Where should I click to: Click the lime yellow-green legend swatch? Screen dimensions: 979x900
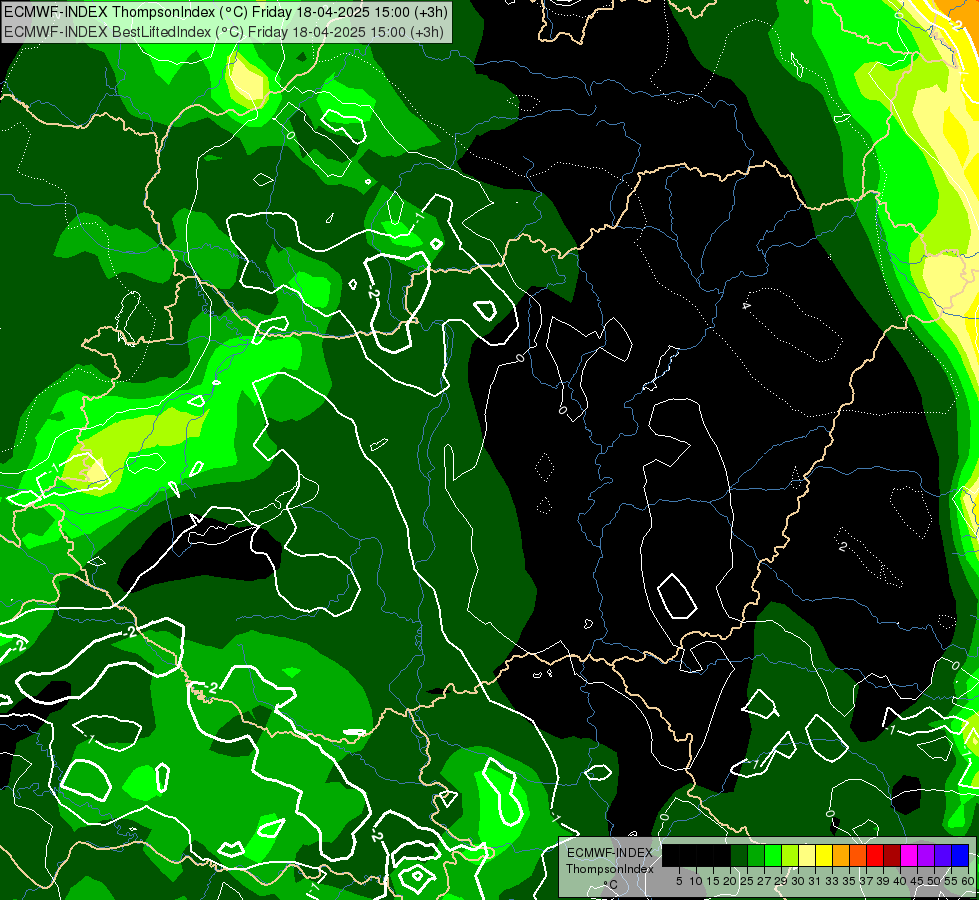[790, 855]
